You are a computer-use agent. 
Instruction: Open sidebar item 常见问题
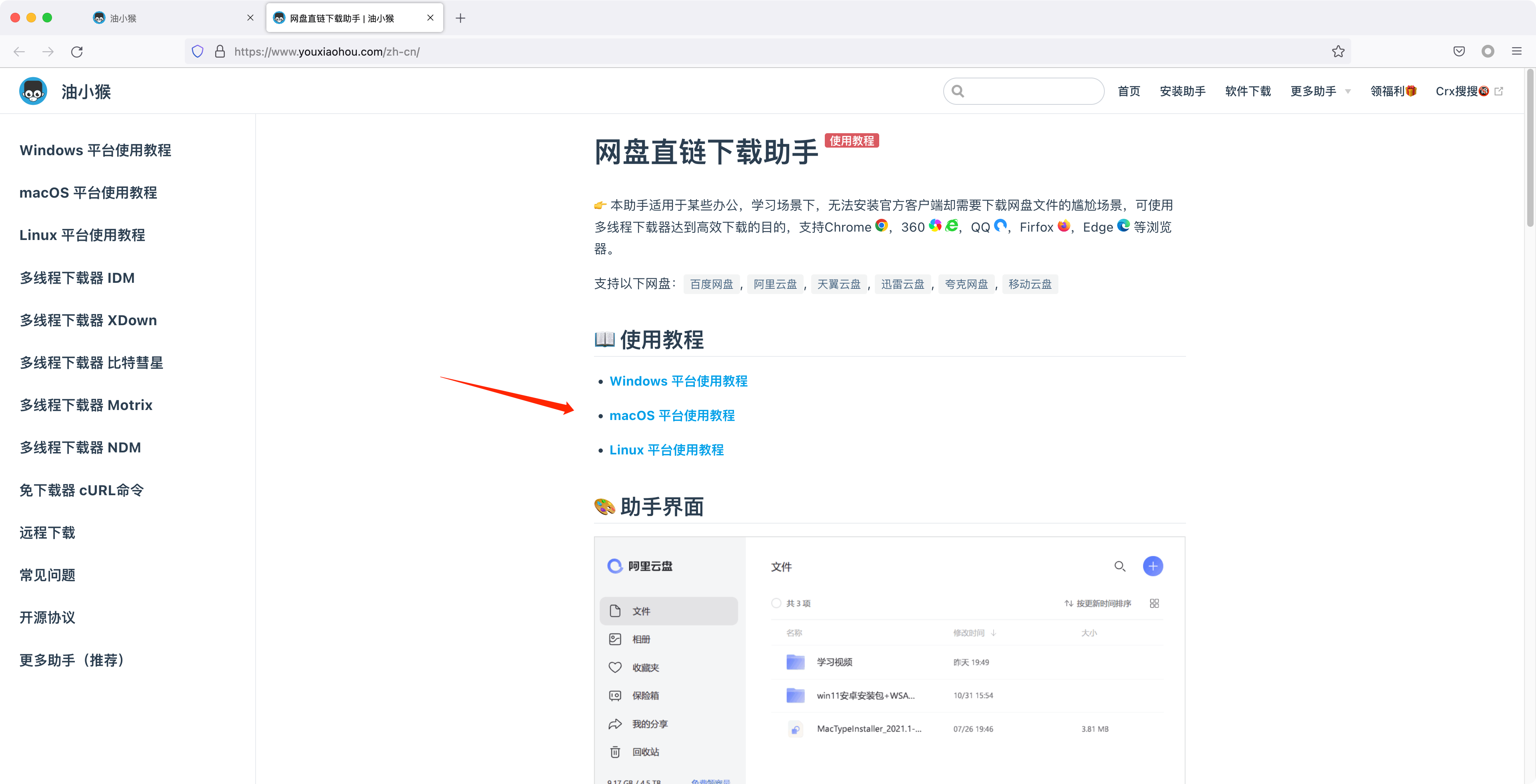coord(47,575)
